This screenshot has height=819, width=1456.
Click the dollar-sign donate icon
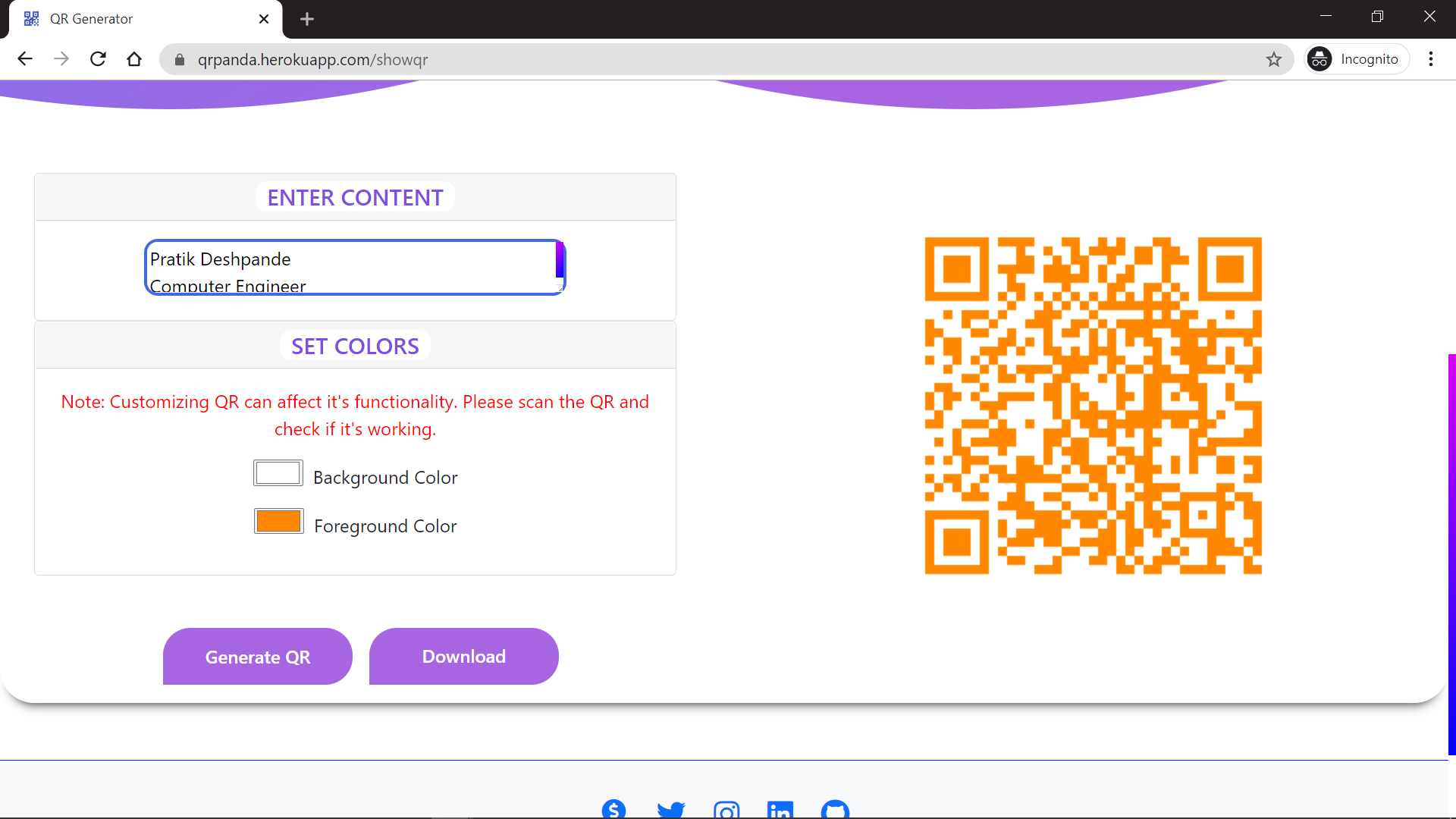tap(614, 809)
